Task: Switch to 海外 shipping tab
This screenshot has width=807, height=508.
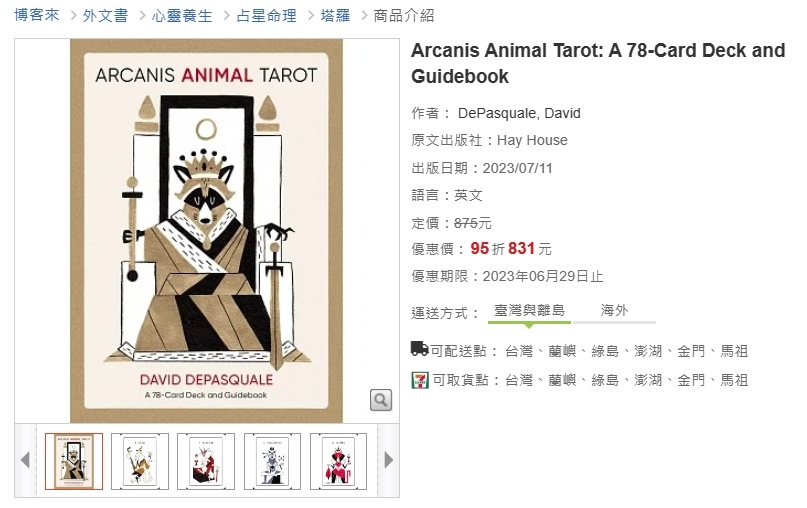Action: [x=614, y=311]
